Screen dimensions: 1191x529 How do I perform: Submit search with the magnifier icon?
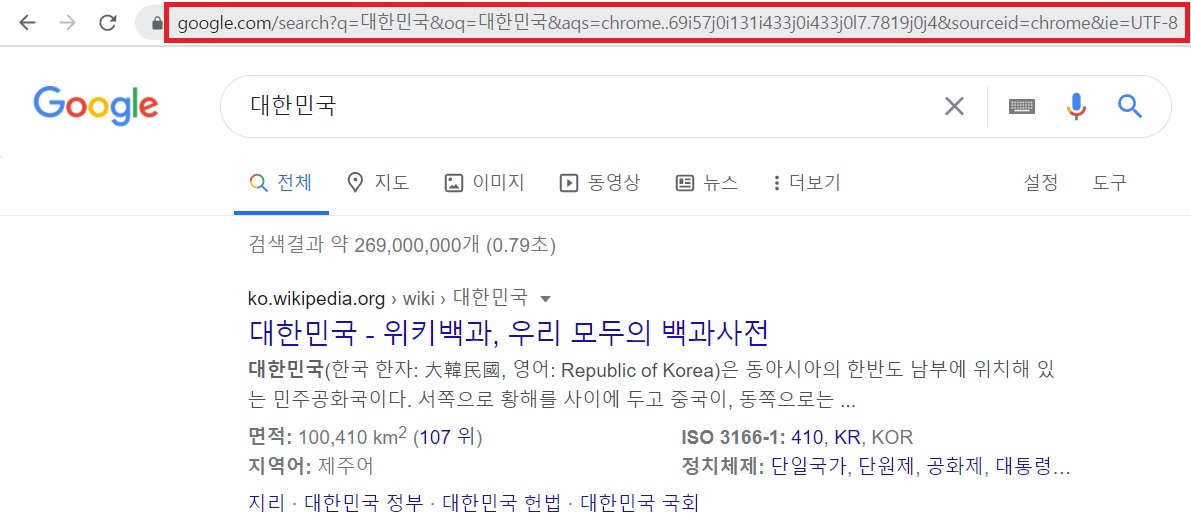1129,106
